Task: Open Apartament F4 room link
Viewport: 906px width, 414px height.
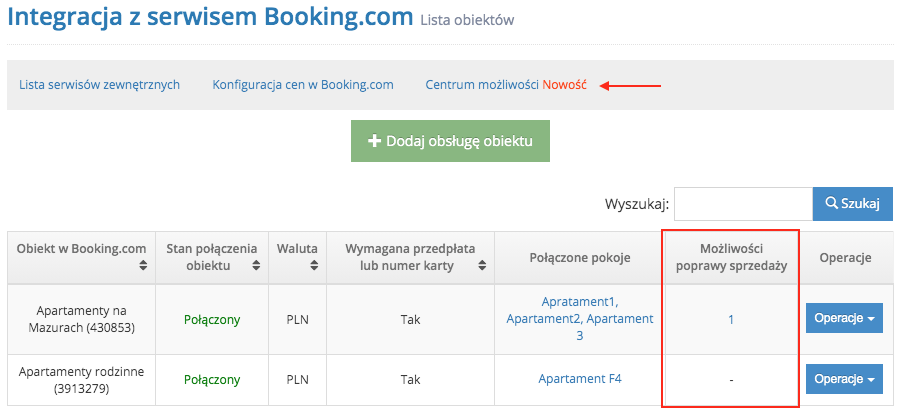Action: (x=580, y=379)
